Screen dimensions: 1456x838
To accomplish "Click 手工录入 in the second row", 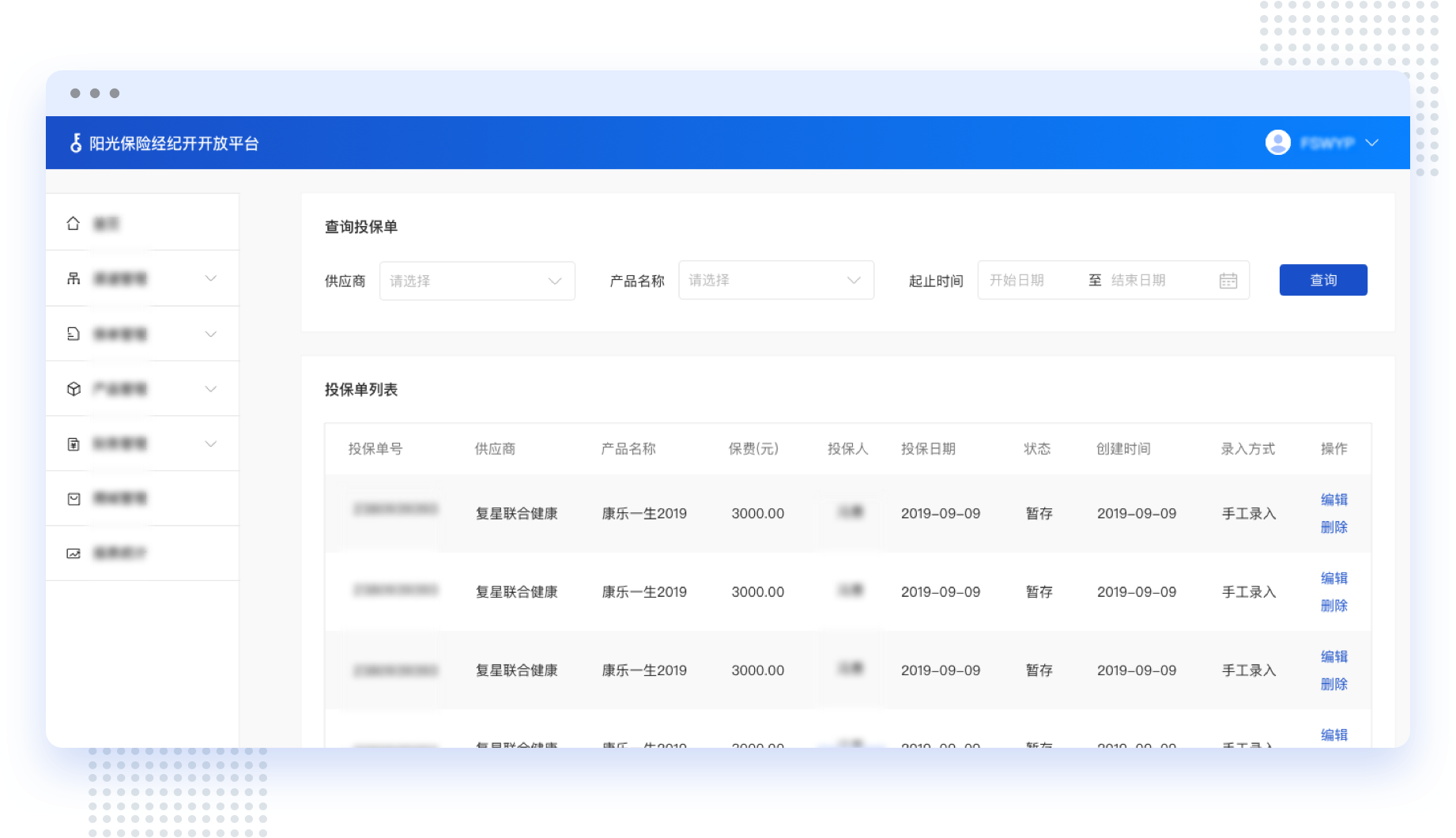I will coord(1250,592).
